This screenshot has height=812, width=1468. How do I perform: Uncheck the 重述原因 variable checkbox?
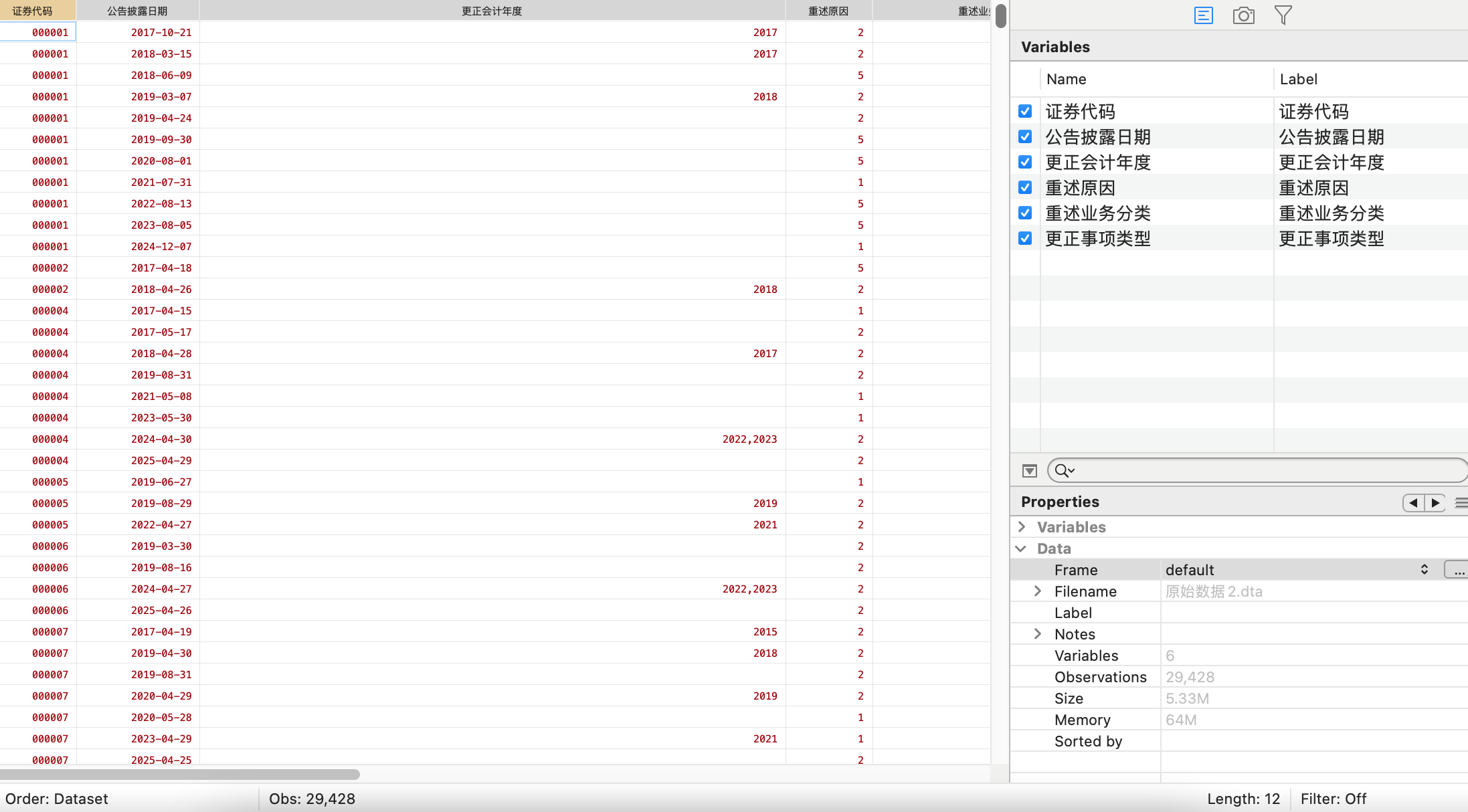pos(1025,187)
